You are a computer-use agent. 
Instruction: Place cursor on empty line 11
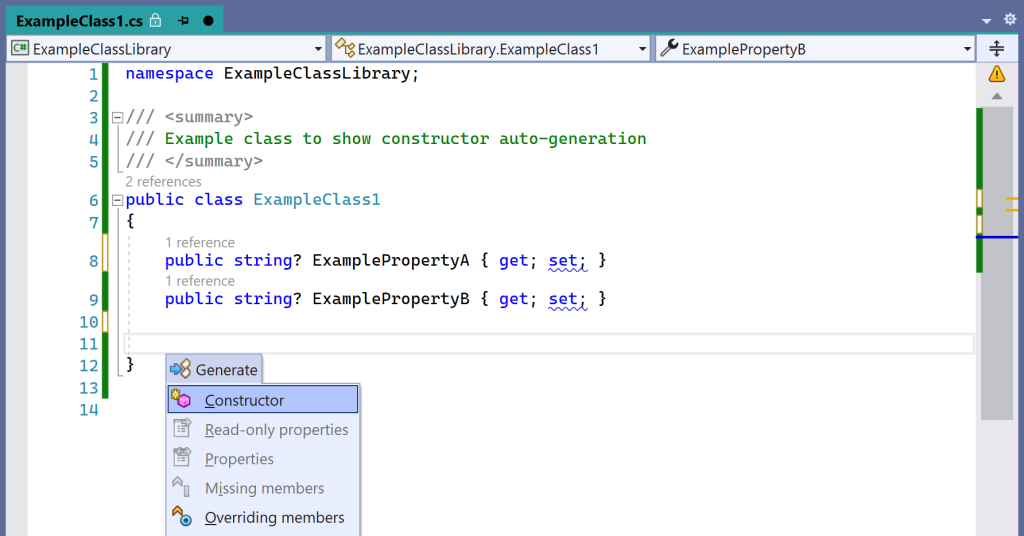pyautogui.click(x=549, y=343)
